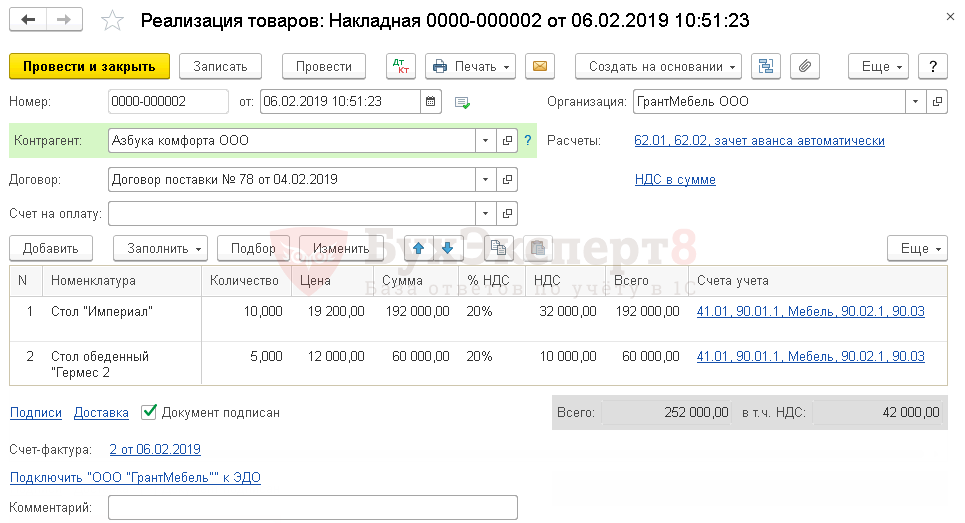
Task: Click price cell 19 200,00
Action: point(332,319)
